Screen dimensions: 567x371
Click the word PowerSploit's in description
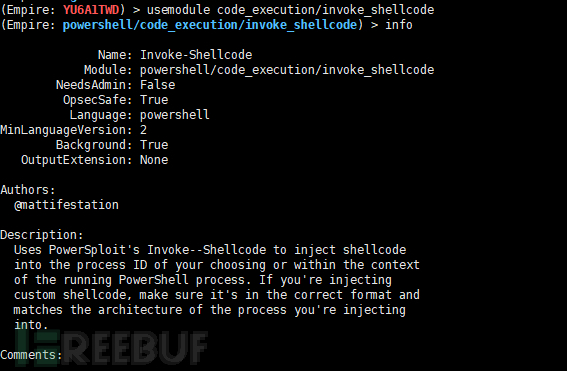(94, 250)
